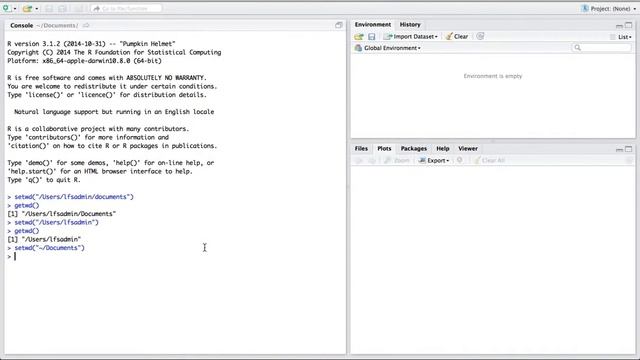The width and height of the screenshot is (640, 360).
Task: Remove current plot icon
Action: pyautogui.click(x=460, y=160)
